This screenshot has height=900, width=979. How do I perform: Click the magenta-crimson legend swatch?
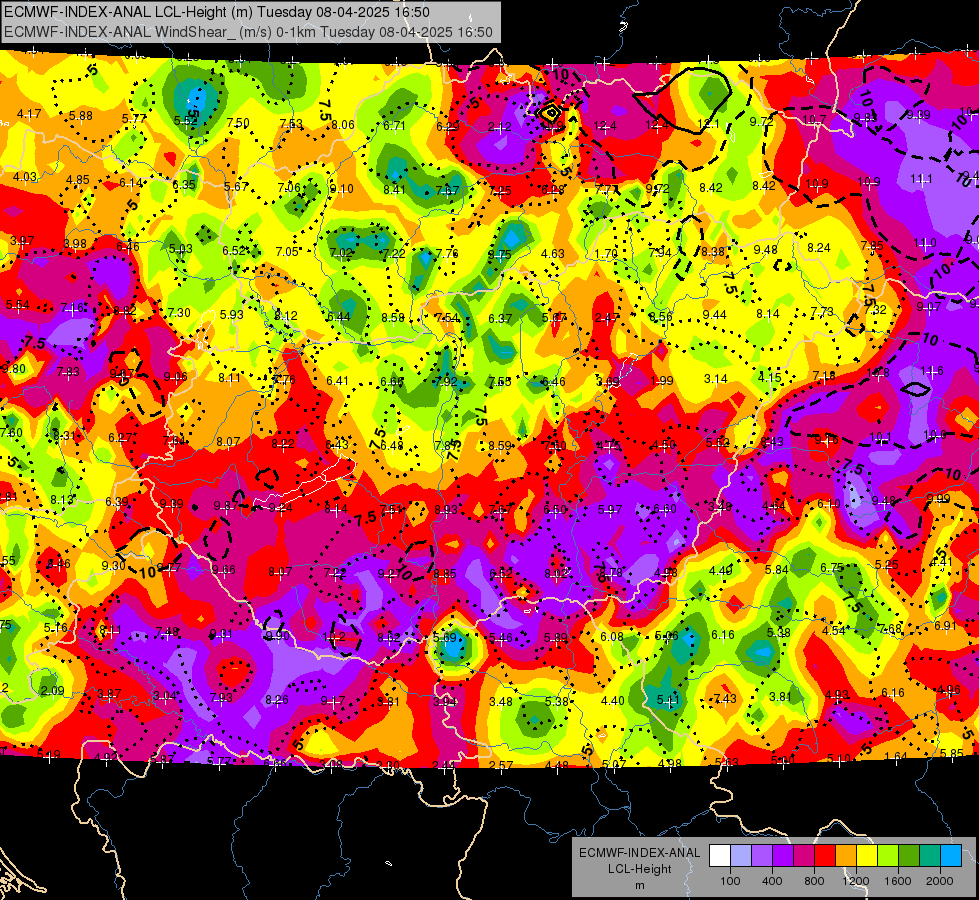tap(804, 856)
